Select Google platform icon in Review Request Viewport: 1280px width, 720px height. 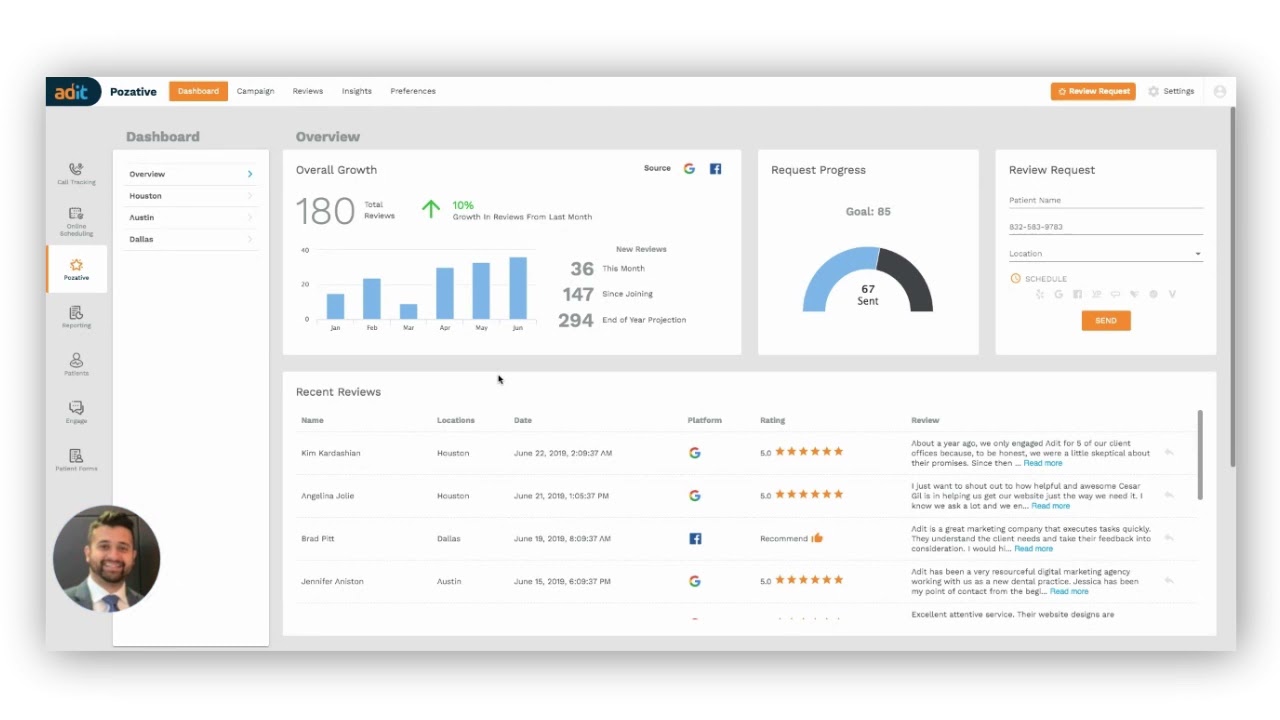1059,294
